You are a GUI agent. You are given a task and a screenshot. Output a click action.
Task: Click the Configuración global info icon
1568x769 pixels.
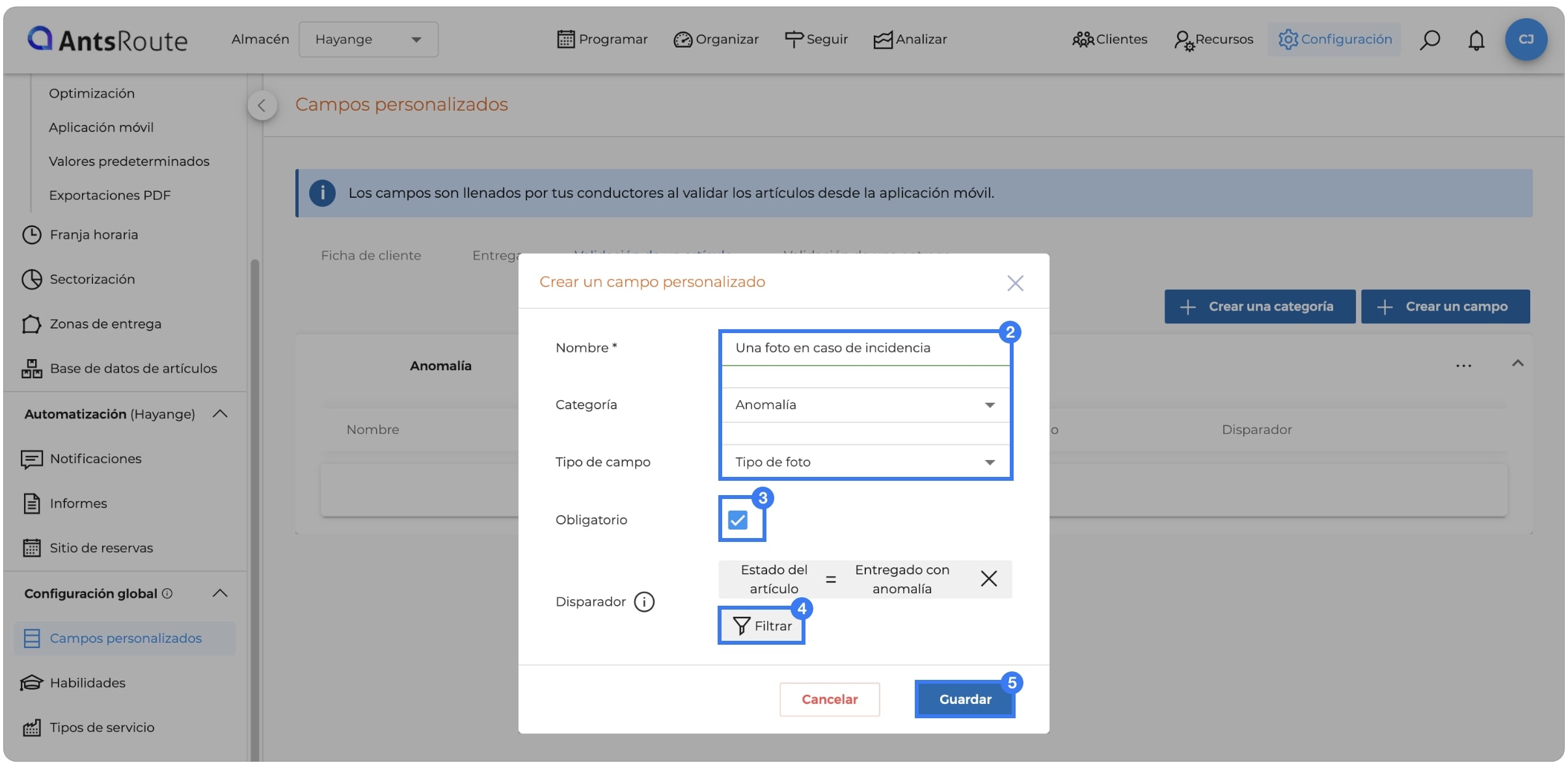pos(167,593)
